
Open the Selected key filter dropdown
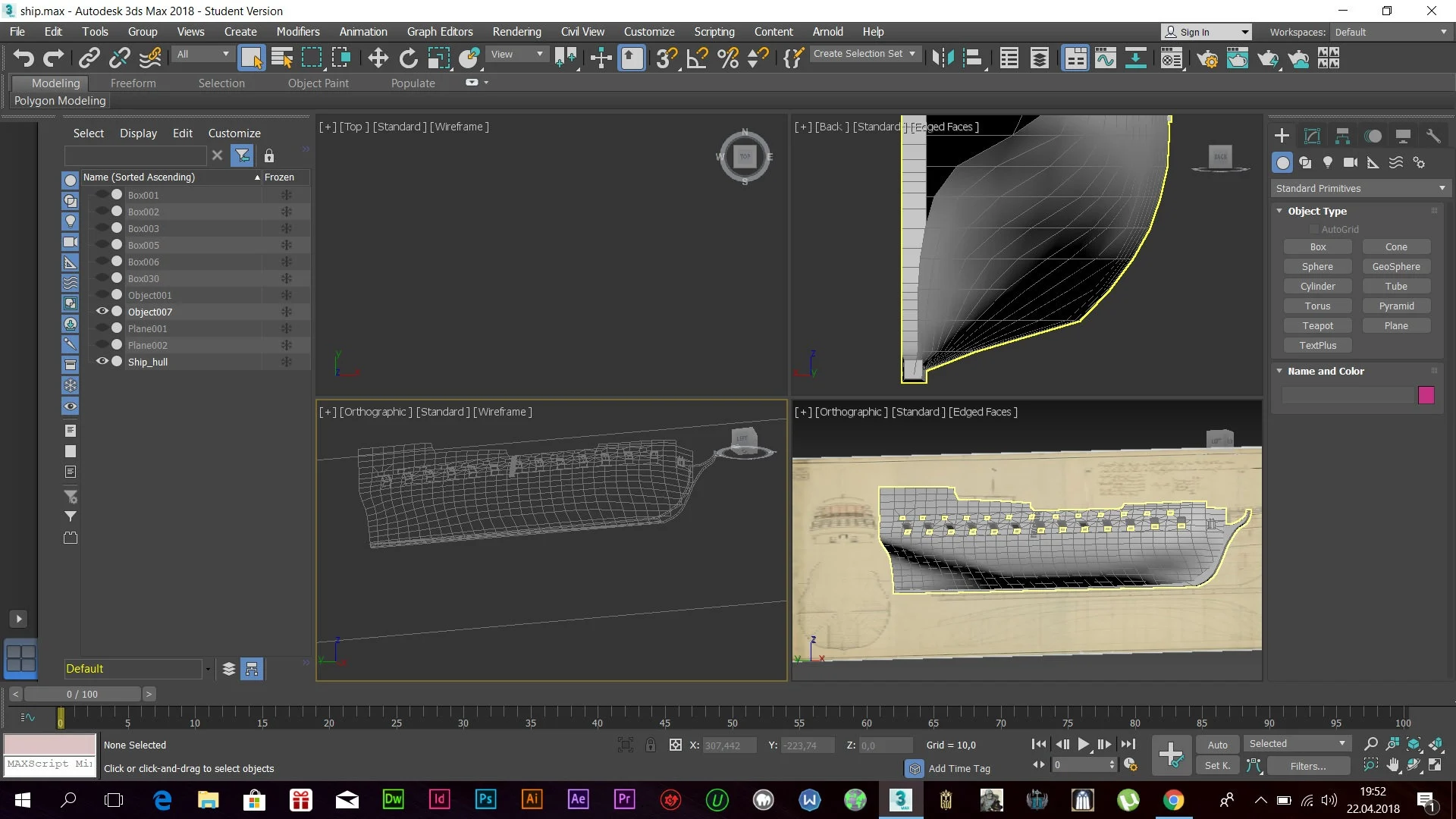pos(1297,744)
